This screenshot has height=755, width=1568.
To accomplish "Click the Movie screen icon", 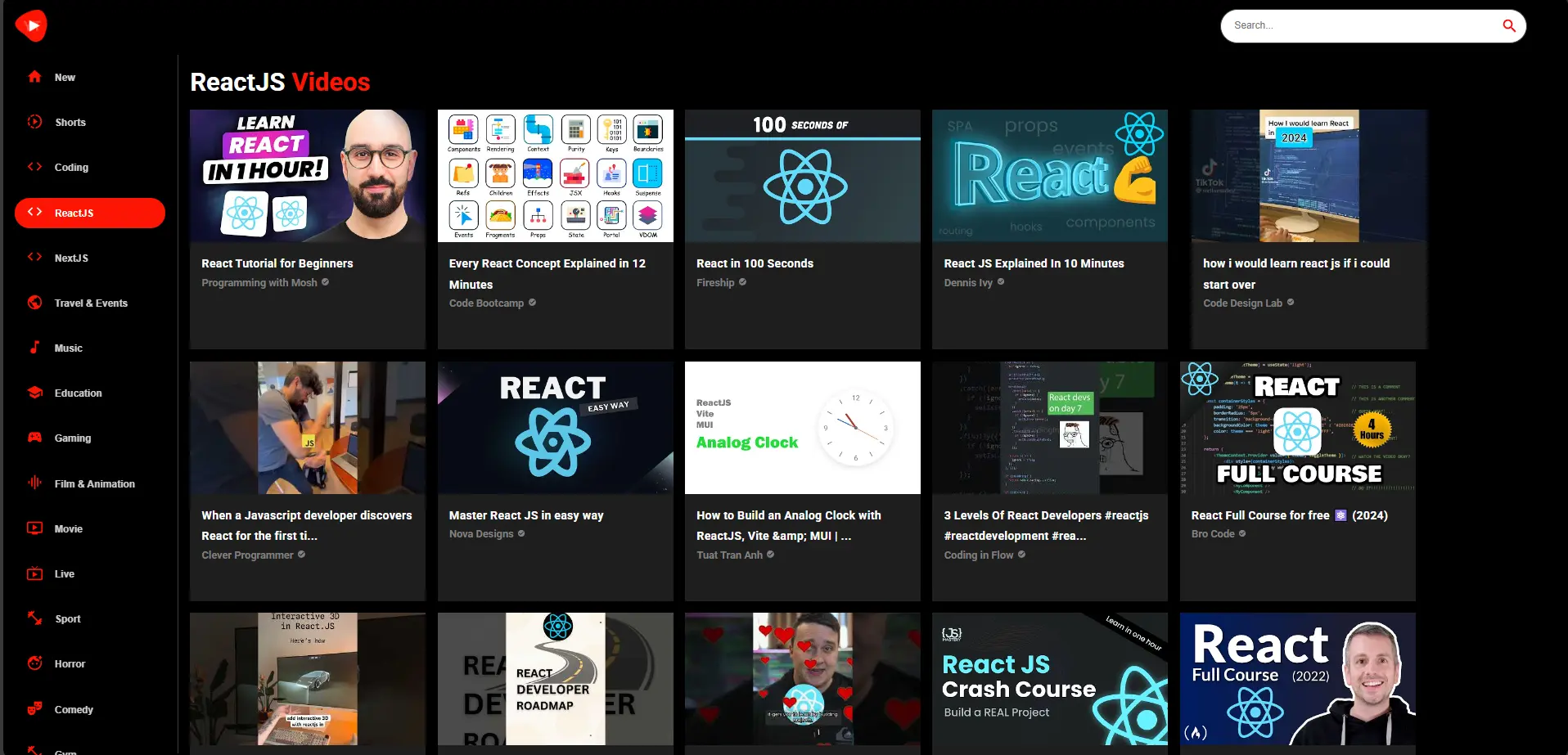I will click(x=34, y=528).
